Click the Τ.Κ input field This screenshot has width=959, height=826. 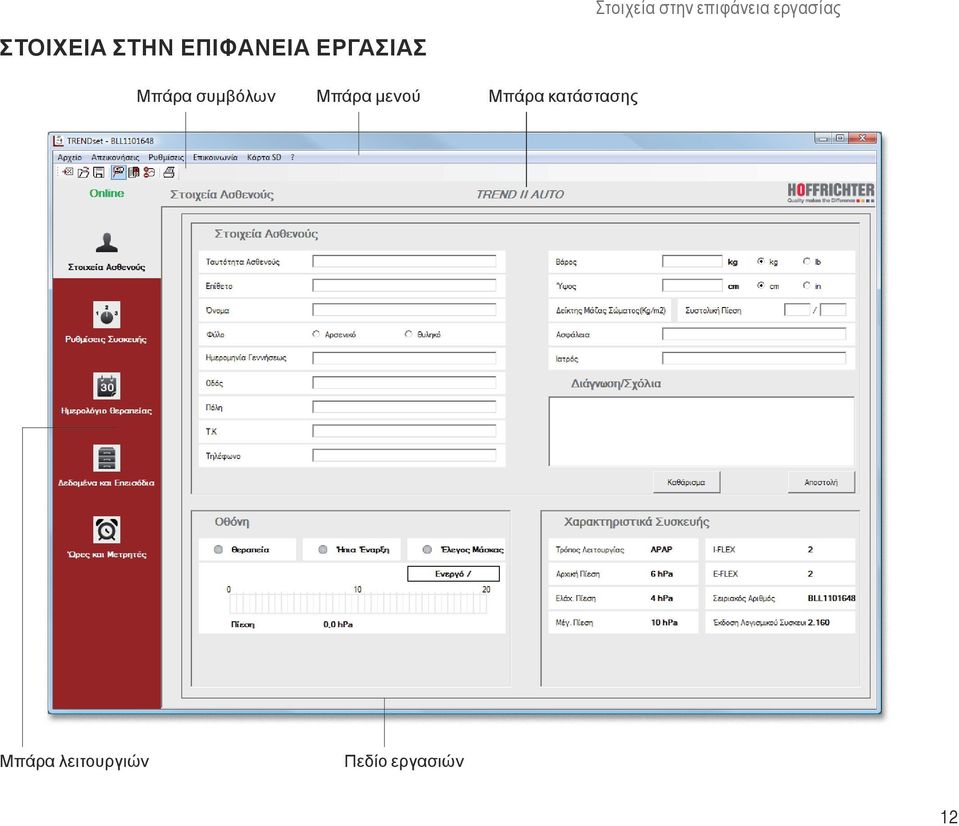[404, 431]
